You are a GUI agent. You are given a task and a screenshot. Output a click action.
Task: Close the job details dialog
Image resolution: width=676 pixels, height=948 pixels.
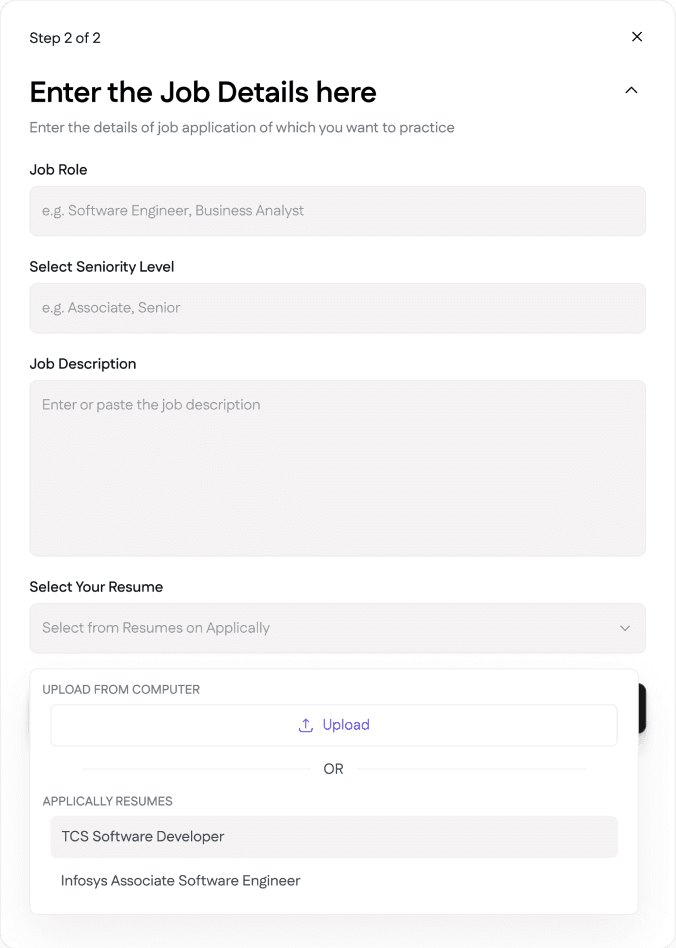[x=637, y=37]
